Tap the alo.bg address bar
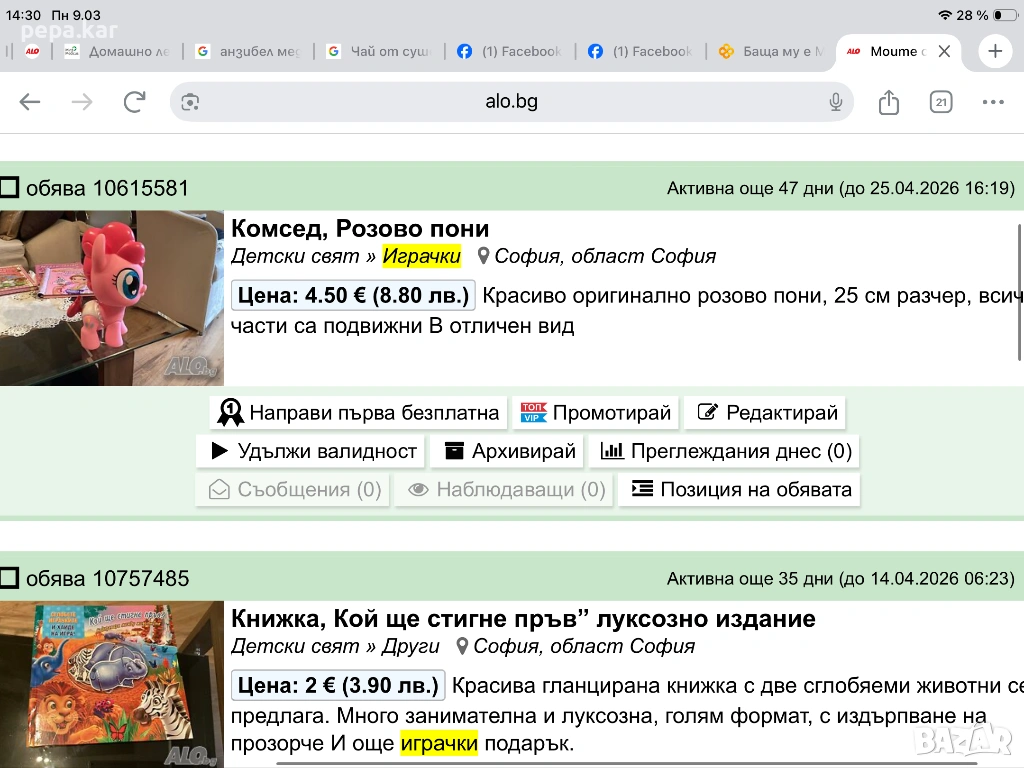Image resolution: width=1024 pixels, height=768 pixels. click(x=512, y=102)
